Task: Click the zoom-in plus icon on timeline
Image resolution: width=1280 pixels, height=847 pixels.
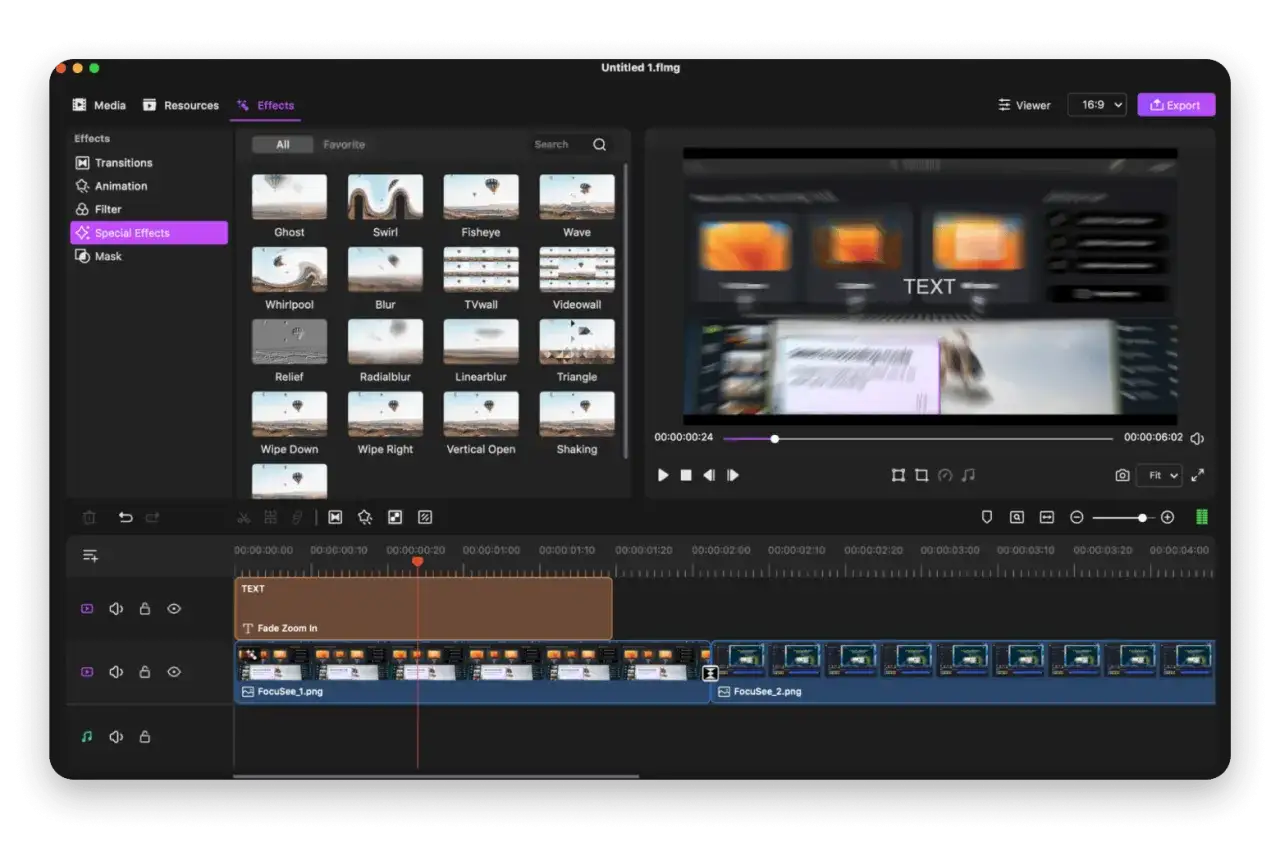Action: (1167, 517)
